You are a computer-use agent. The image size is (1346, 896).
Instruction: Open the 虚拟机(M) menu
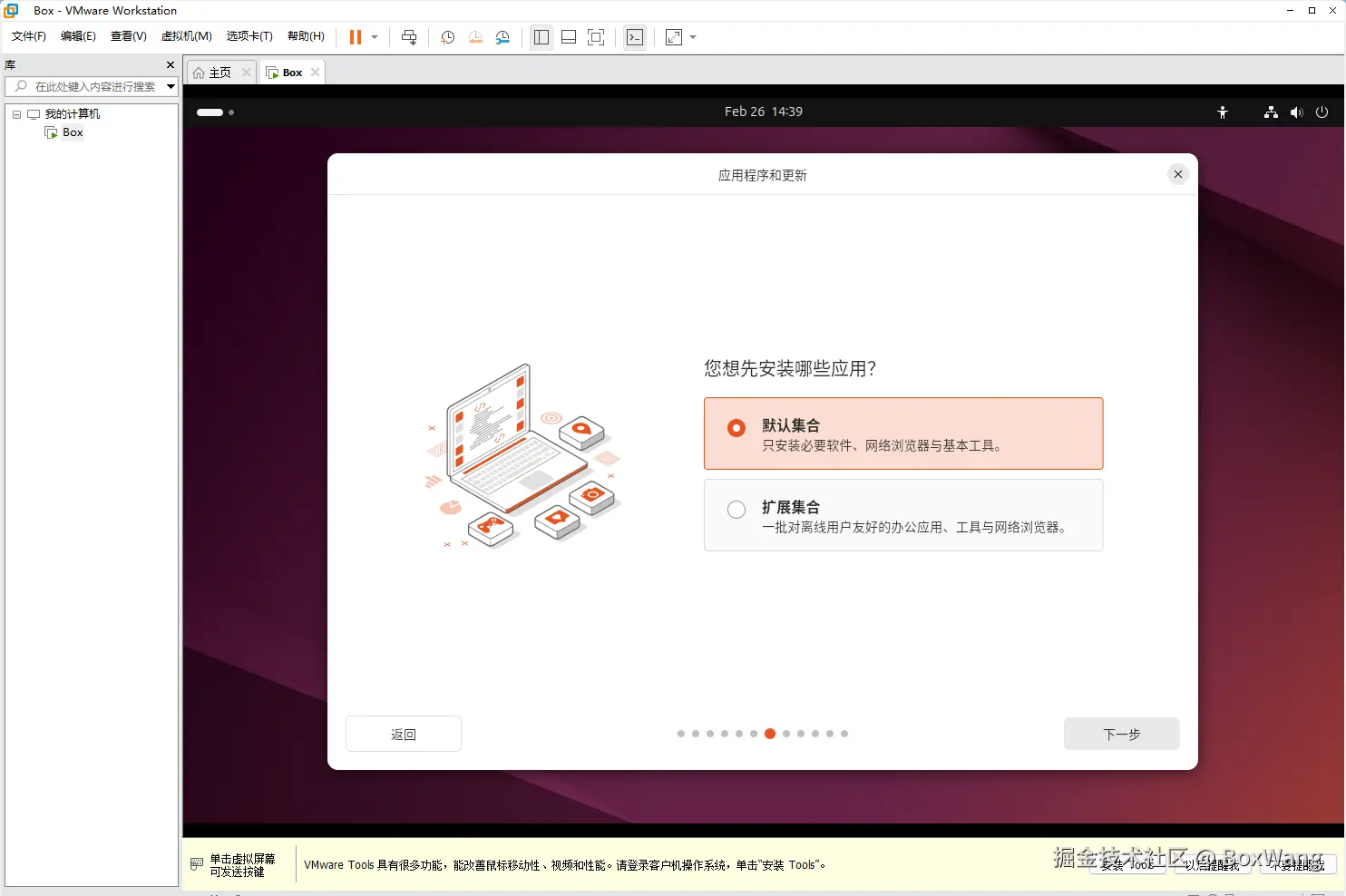[x=186, y=36]
